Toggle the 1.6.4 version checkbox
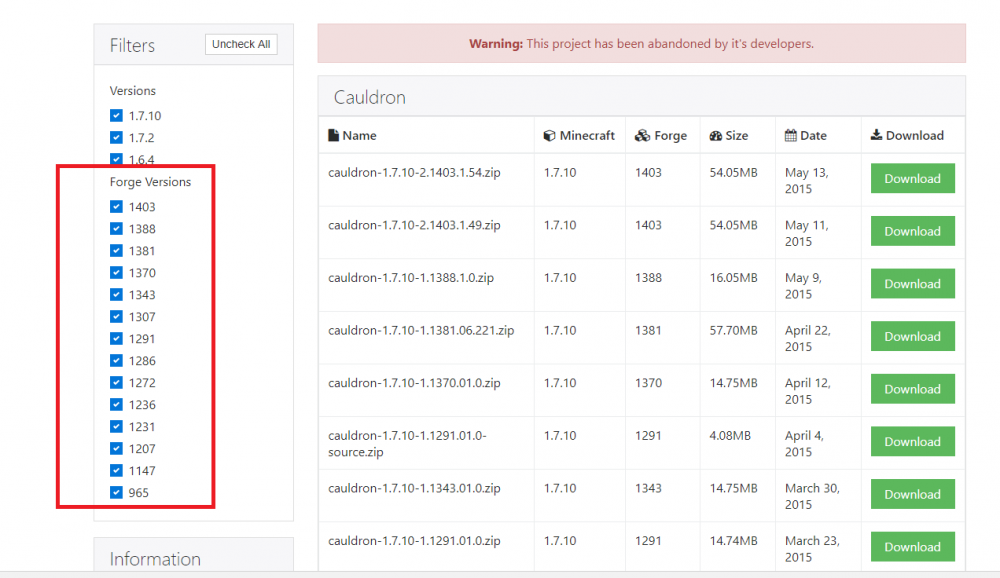Image resolution: width=1000 pixels, height=578 pixels. (x=116, y=159)
